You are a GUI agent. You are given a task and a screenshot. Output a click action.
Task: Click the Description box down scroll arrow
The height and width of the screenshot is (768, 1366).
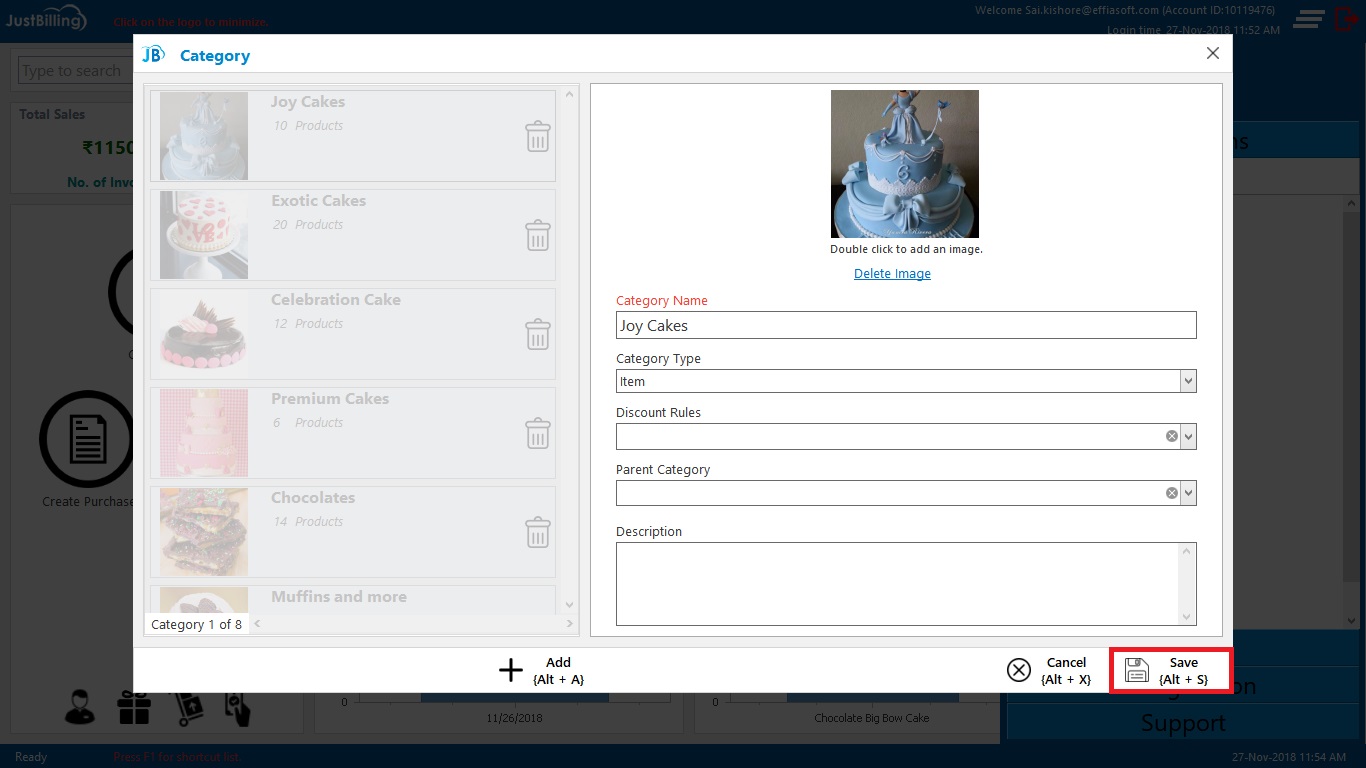[x=1188, y=617]
